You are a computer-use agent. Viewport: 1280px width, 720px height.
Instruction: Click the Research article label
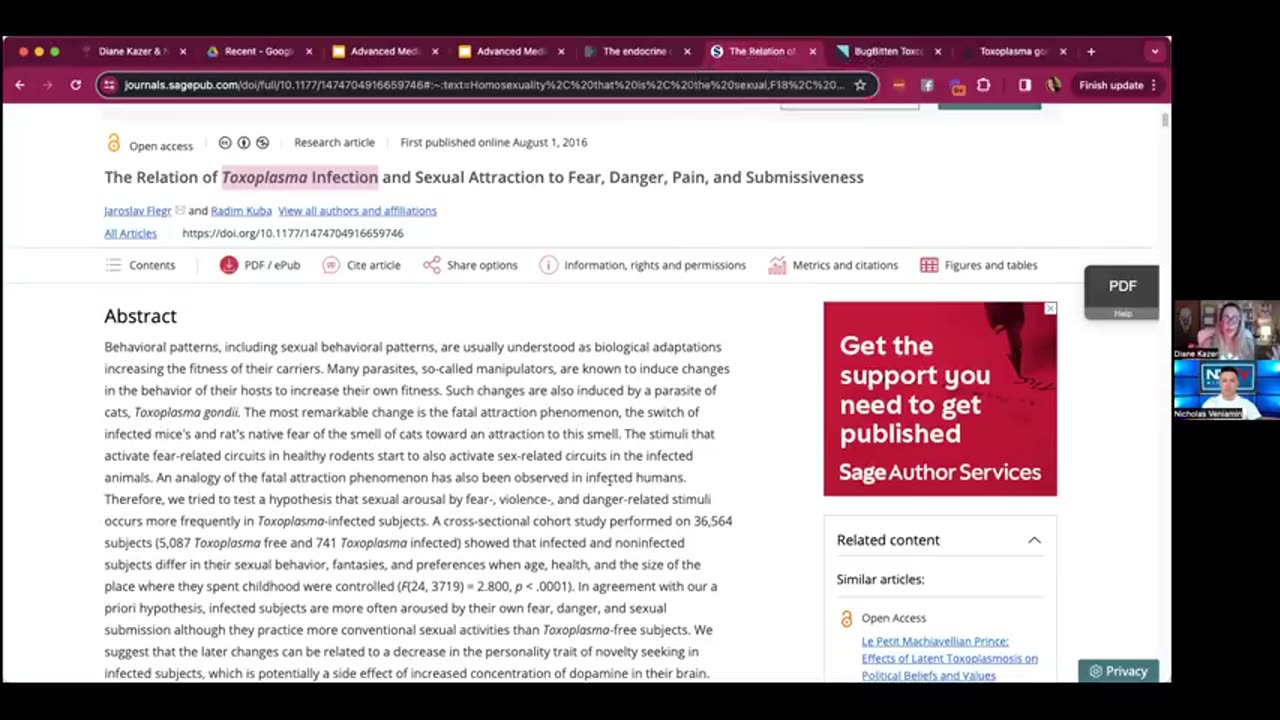tap(334, 143)
